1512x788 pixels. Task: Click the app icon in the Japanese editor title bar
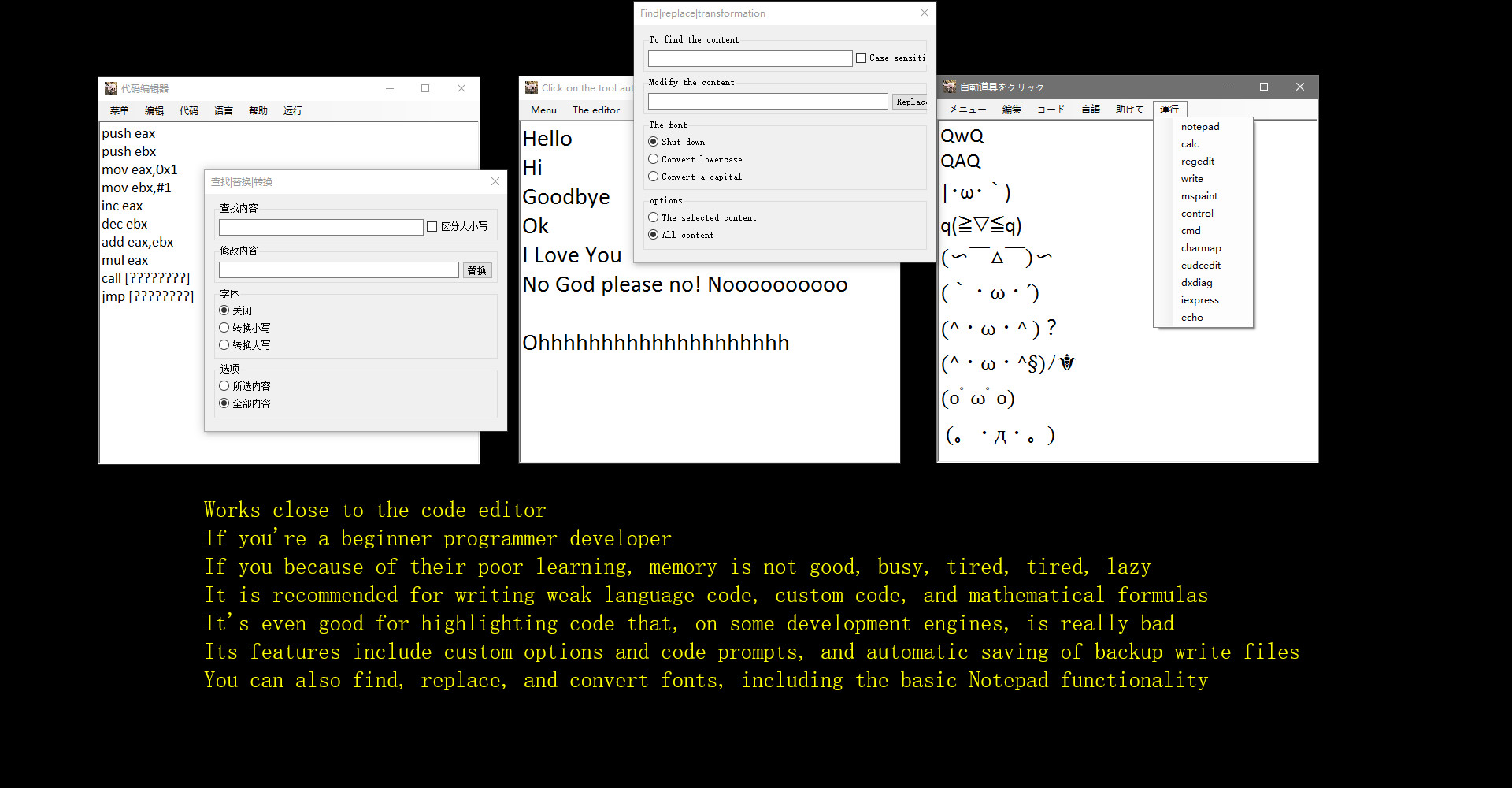950,87
